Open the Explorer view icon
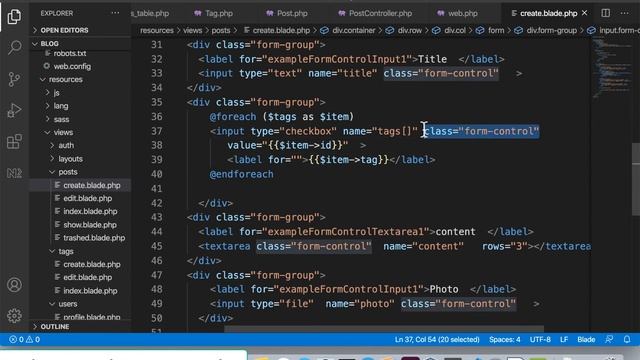The image size is (640, 360). coord(14,16)
